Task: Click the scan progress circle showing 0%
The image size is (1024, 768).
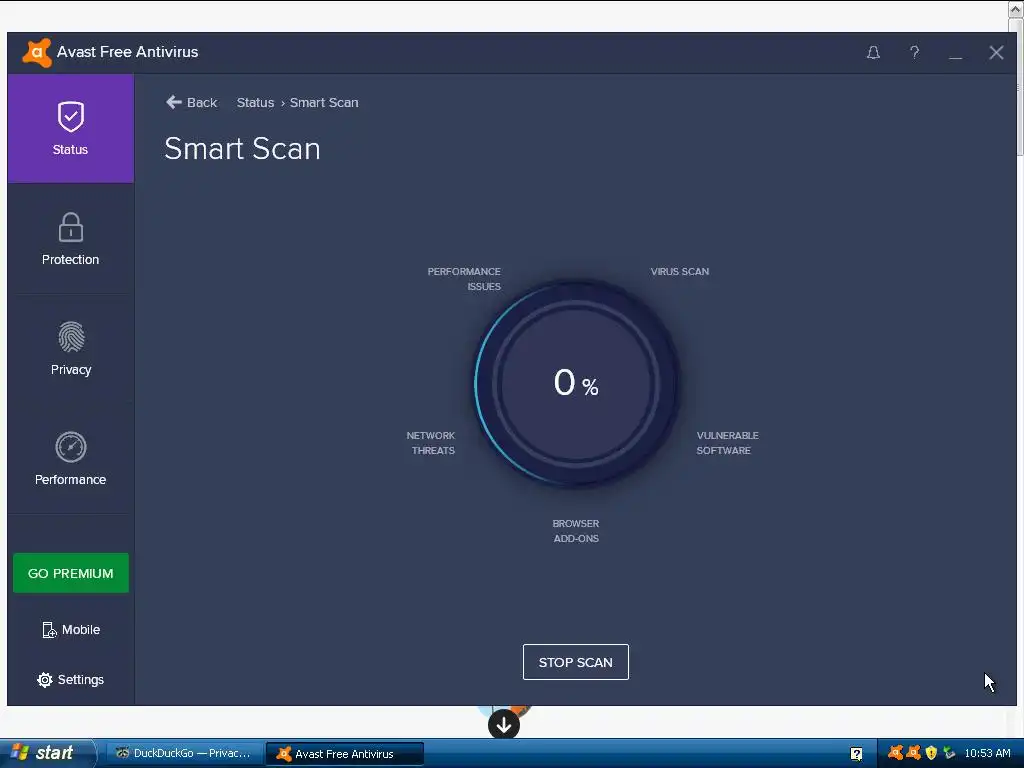Action: [575, 383]
